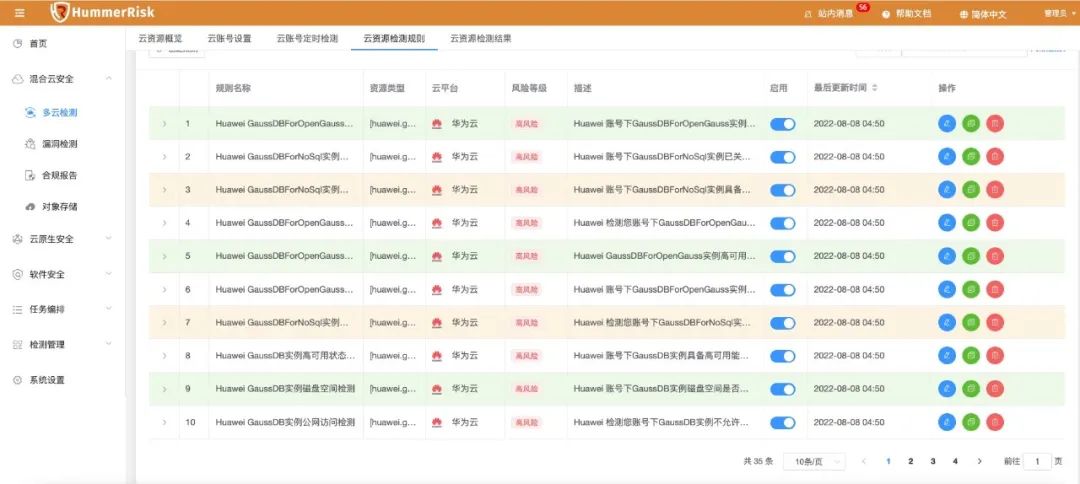The width and height of the screenshot is (1080, 484).
Task: Click blue edit icon in row 7
Action: coord(947,322)
